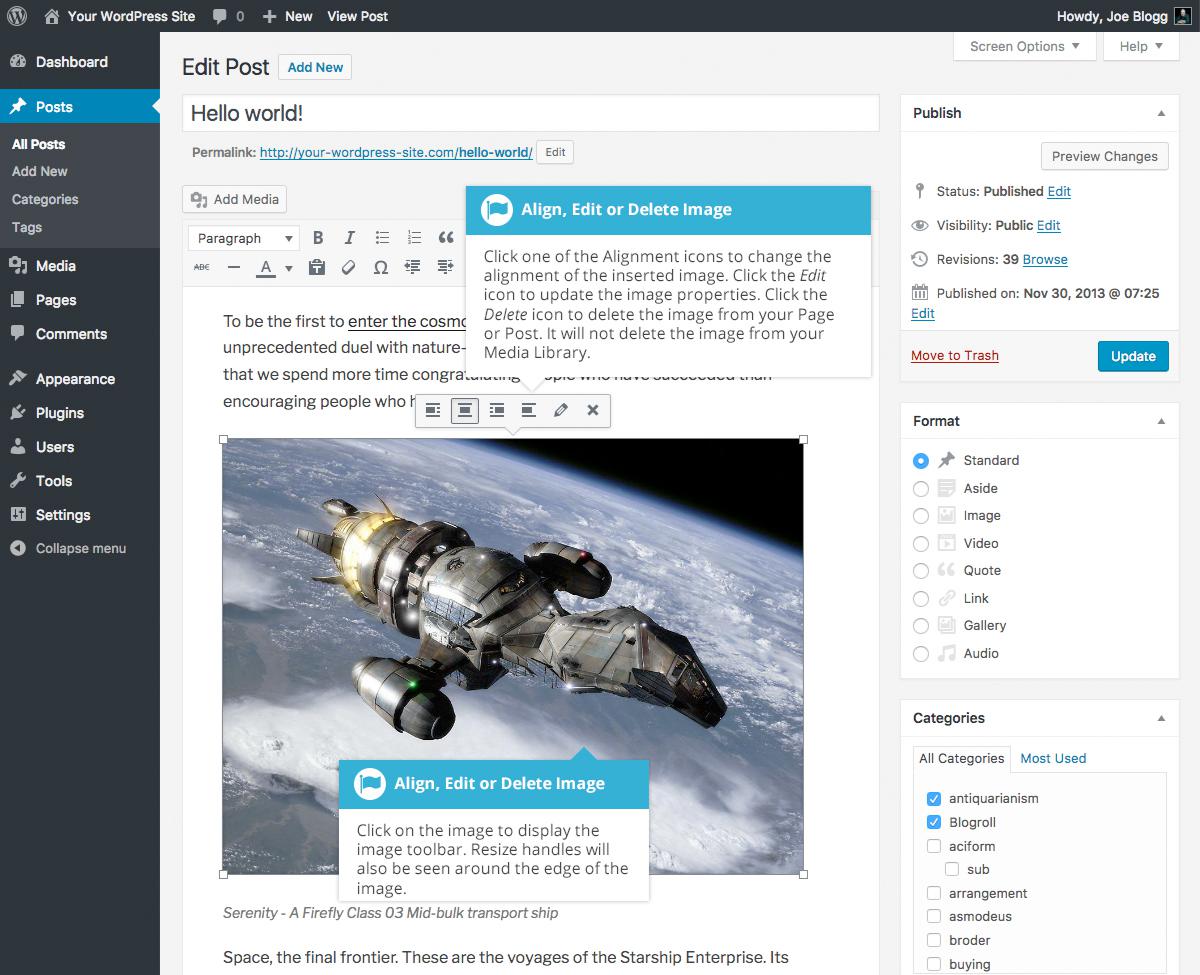This screenshot has height=975, width=1200.
Task: Collapse the Publish box
Action: 1161,114
